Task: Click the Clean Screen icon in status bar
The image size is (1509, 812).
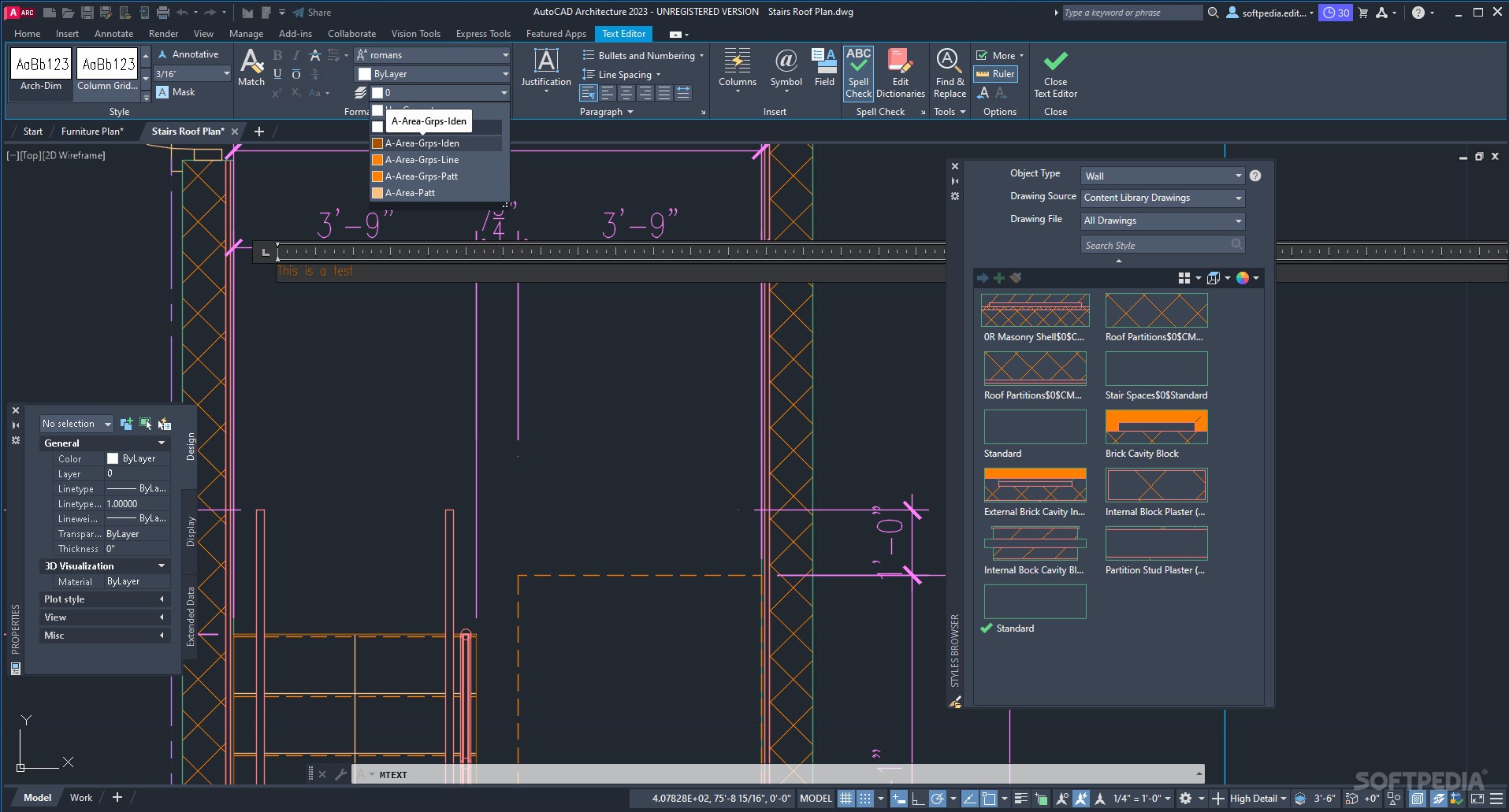Action: [1477, 798]
